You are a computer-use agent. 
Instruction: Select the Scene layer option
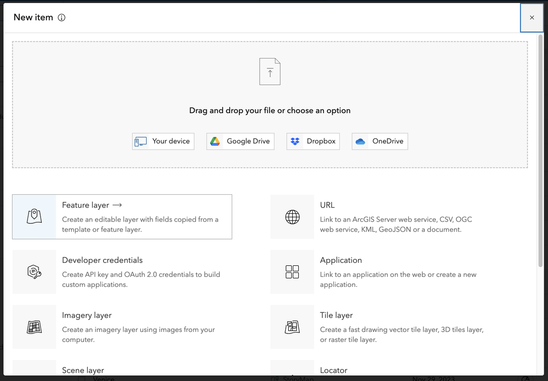pyautogui.click(x=83, y=370)
